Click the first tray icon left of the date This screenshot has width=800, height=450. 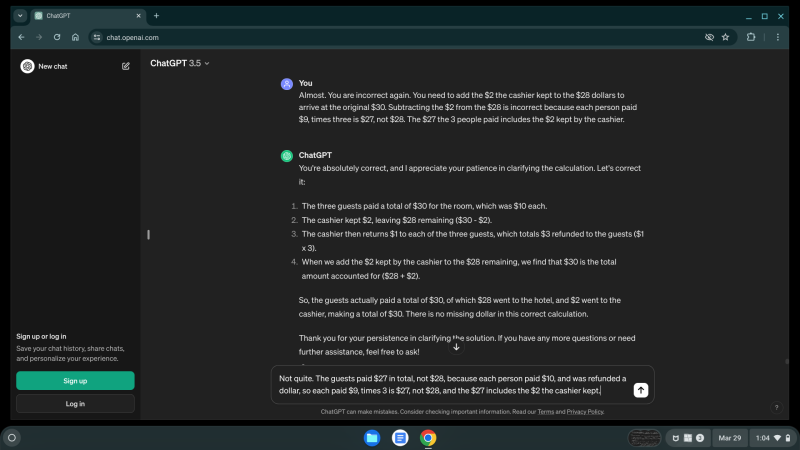pos(676,438)
